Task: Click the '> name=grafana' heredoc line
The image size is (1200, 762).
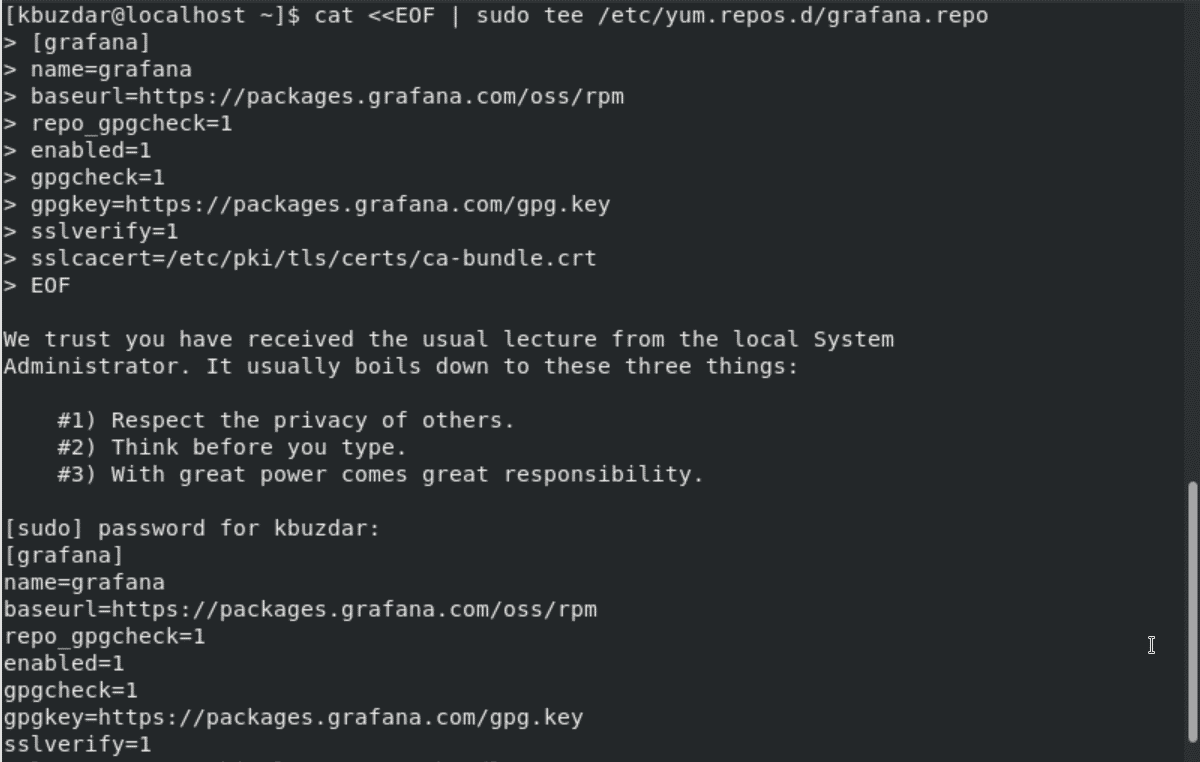Action: pyautogui.click(x=97, y=69)
